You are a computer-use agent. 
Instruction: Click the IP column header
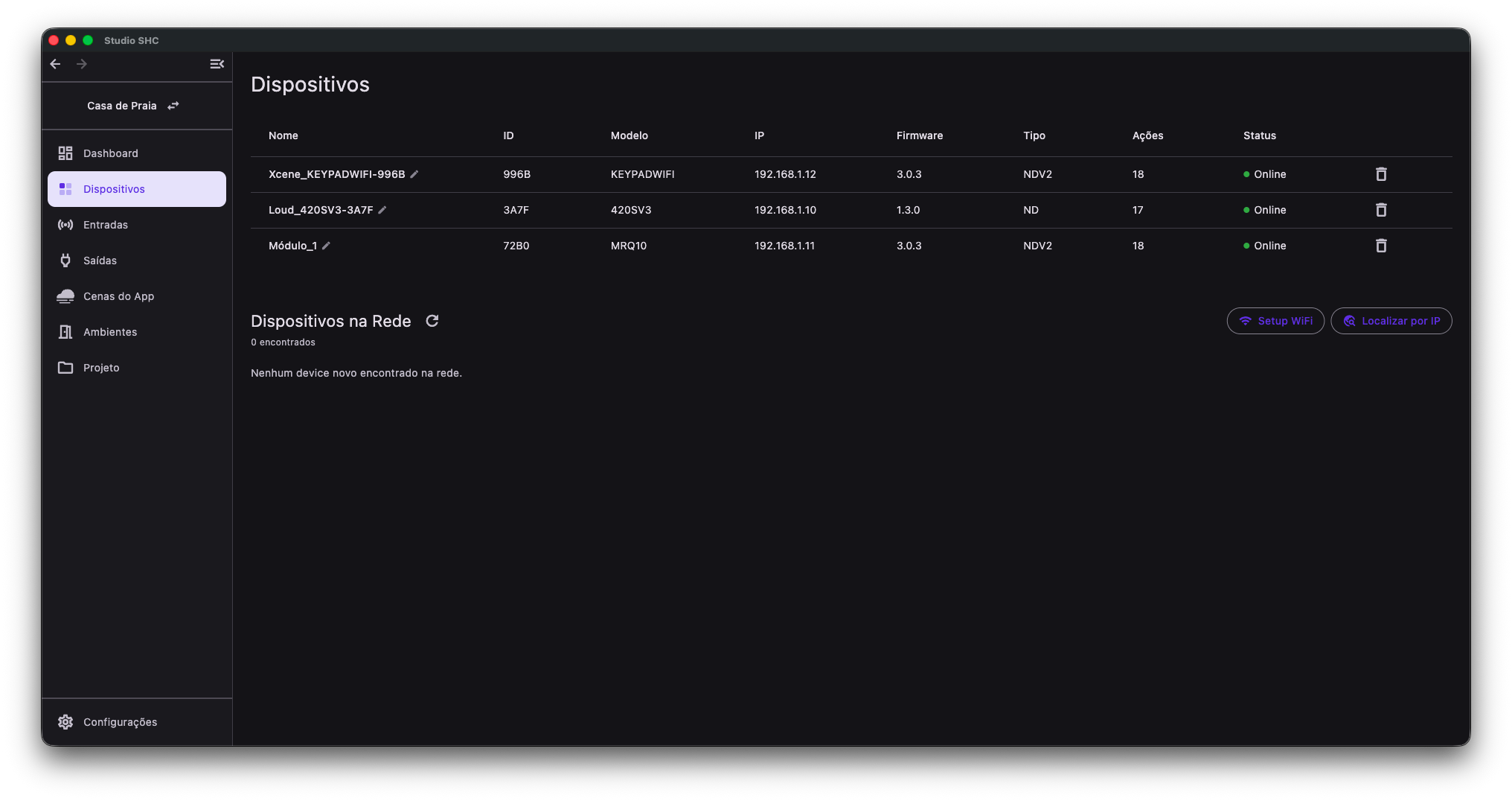coord(759,135)
